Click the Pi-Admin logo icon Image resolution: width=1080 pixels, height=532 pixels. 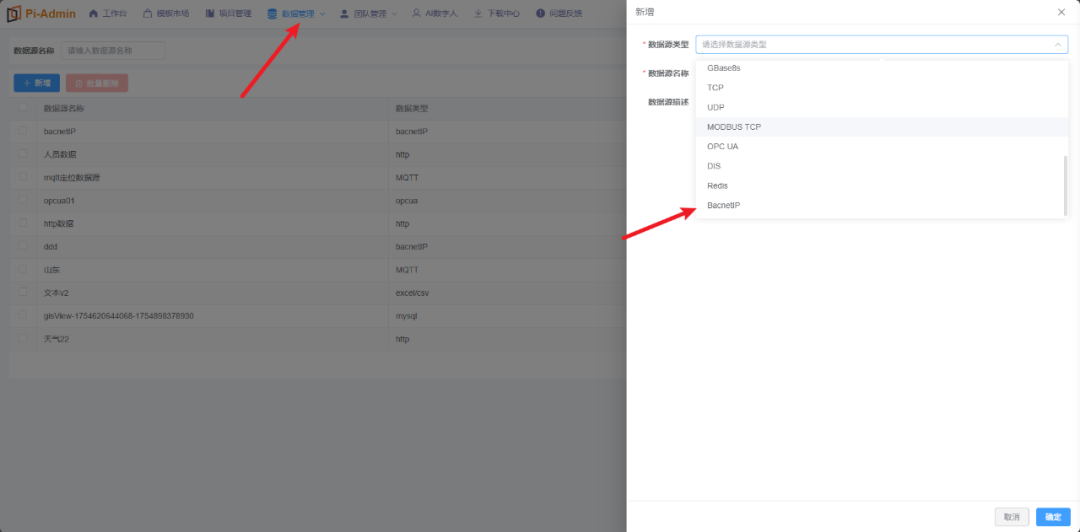click(14, 14)
